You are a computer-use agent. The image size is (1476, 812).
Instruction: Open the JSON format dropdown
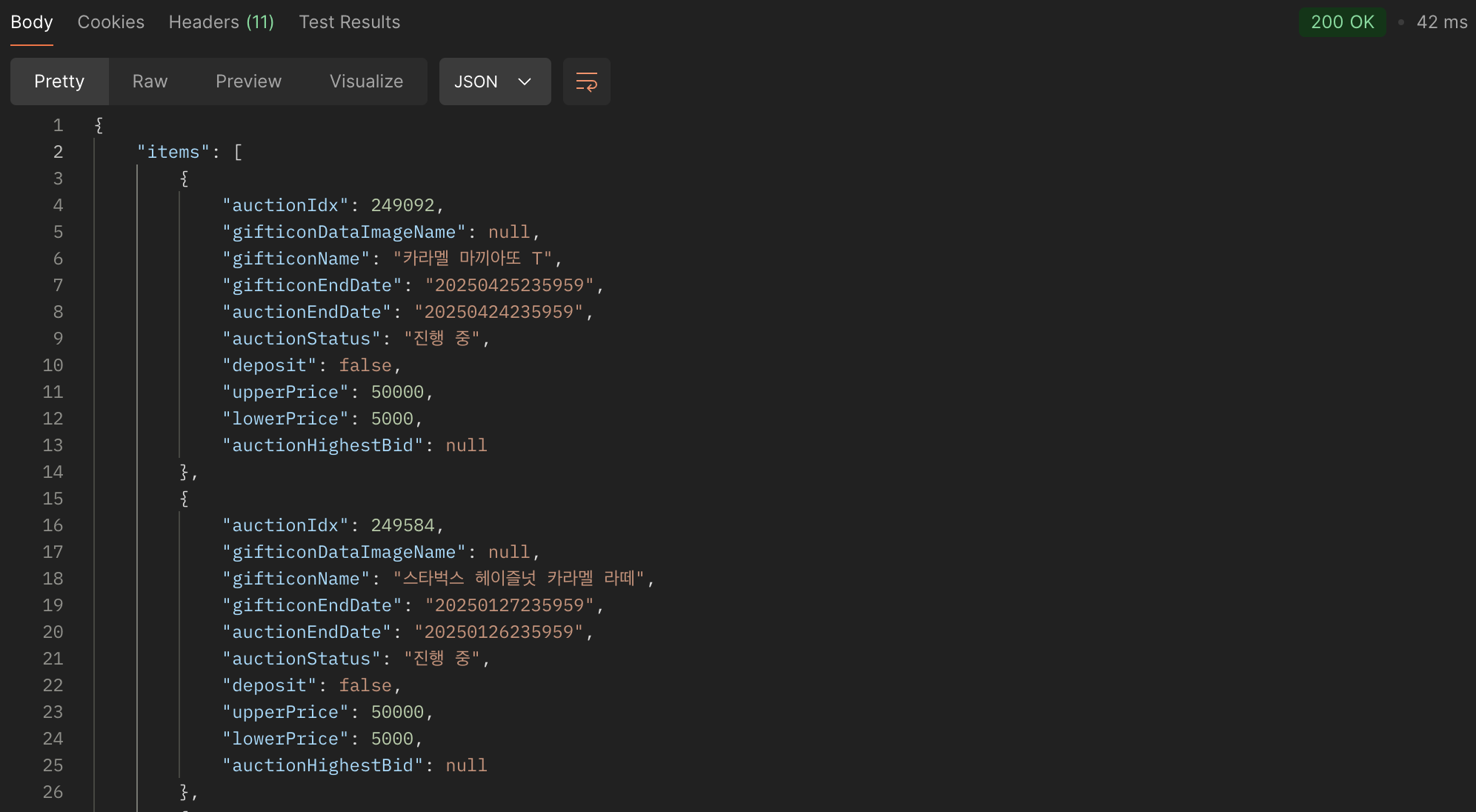click(x=494, y=81)
